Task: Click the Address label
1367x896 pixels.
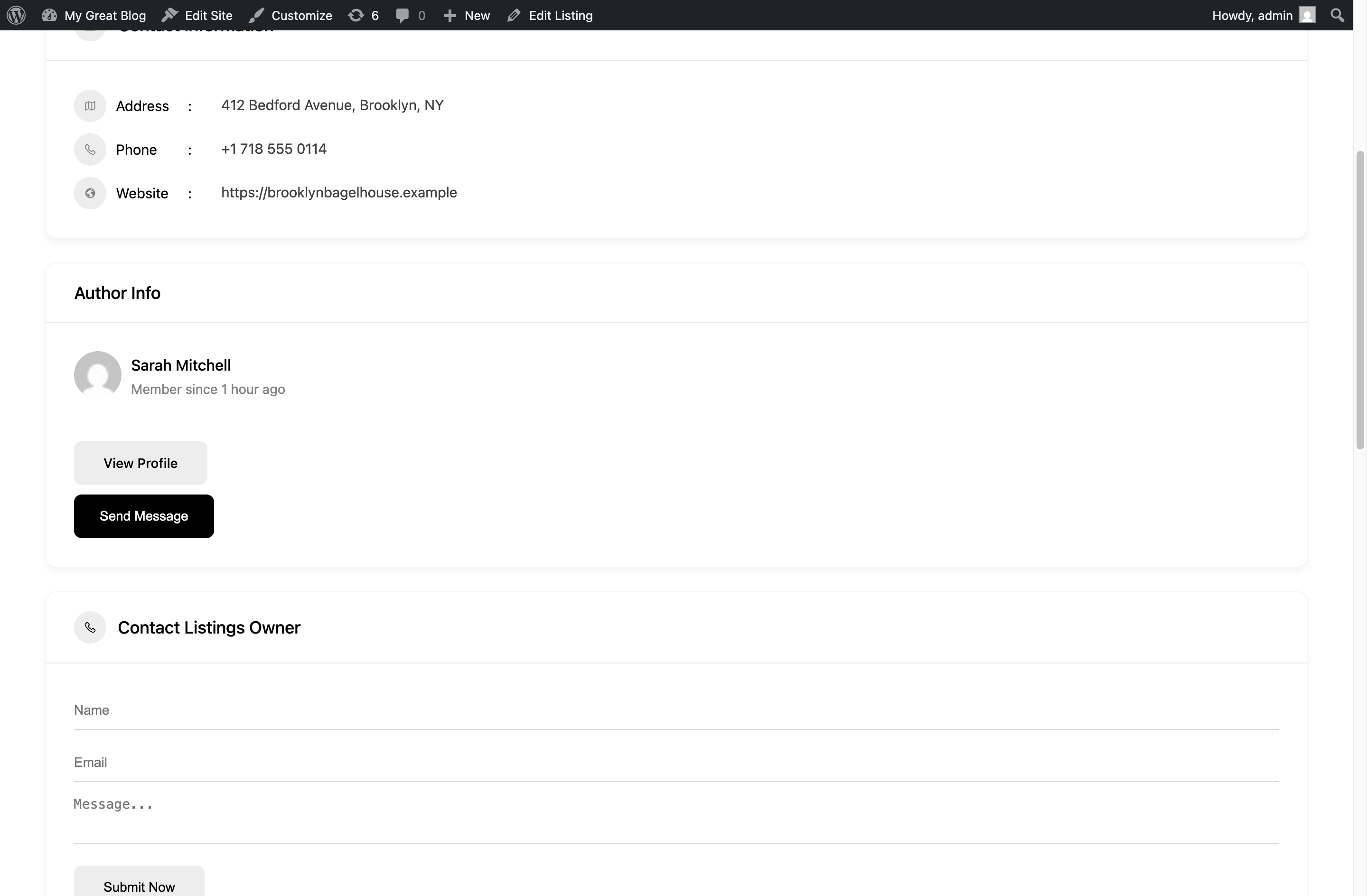Action: (142, 106)
